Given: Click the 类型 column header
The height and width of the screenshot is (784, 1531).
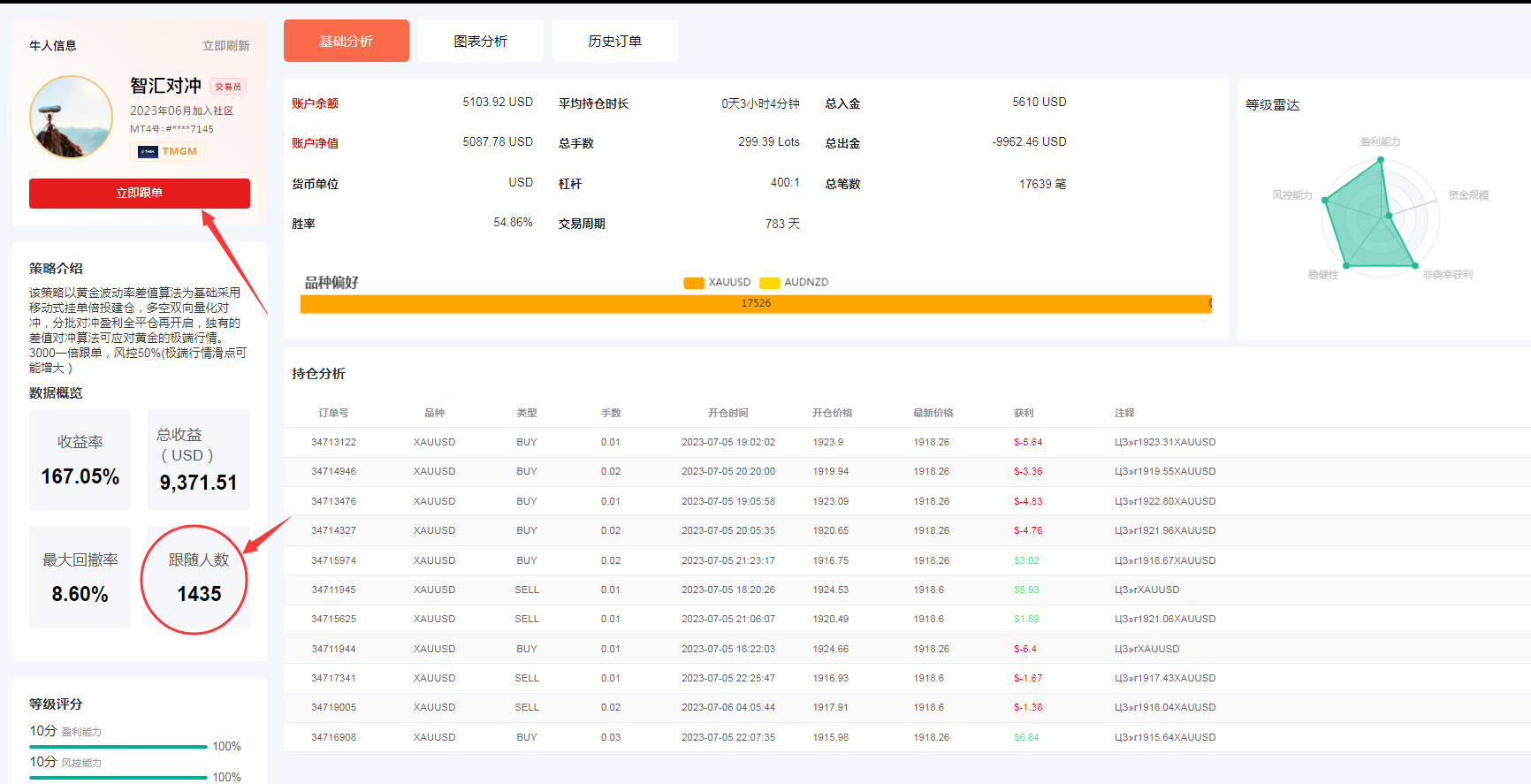Looking at the screenshot, I should tap(527, 413).
